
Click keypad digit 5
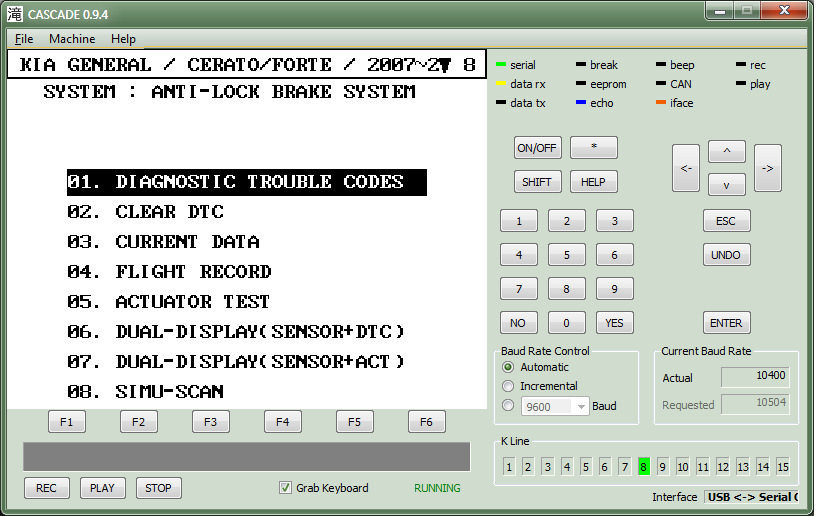pos(567,255)
